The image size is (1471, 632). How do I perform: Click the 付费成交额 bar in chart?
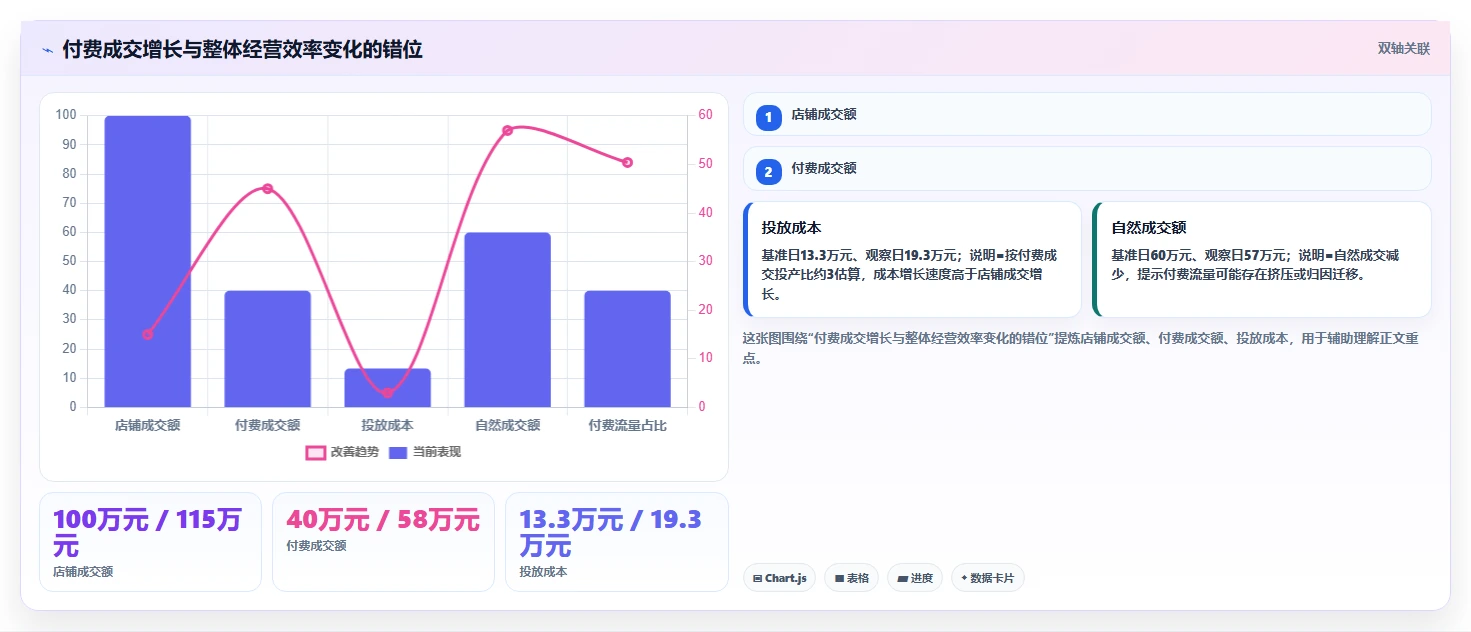click(x=268, y=349)
